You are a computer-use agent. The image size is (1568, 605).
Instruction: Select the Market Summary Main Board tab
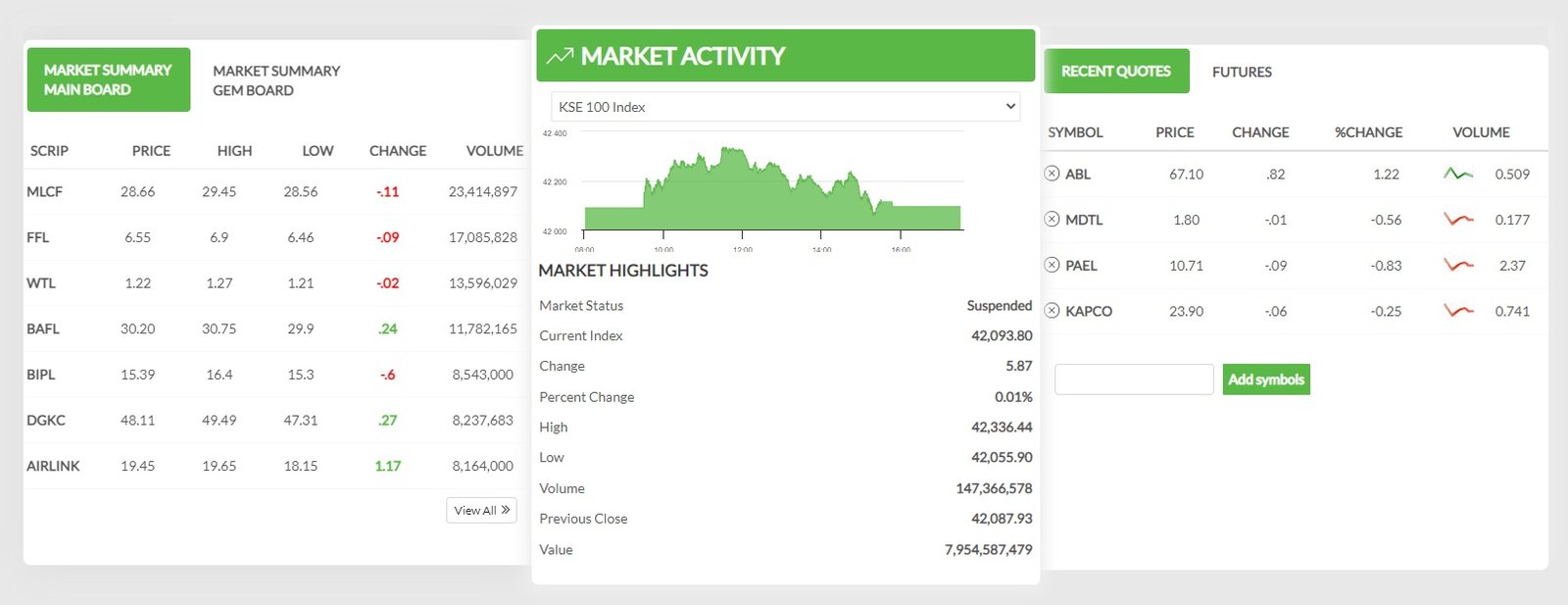tap(108, 79)
